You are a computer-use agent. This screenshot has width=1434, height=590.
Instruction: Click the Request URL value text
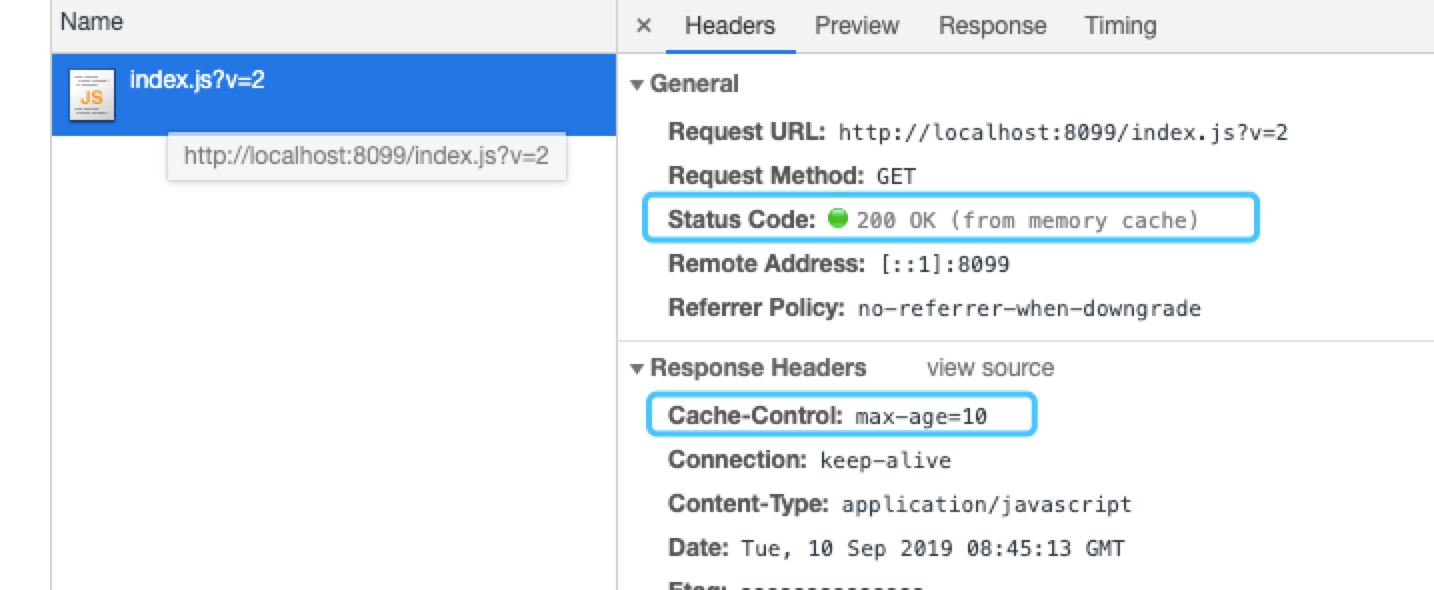tap(1063, 132)
